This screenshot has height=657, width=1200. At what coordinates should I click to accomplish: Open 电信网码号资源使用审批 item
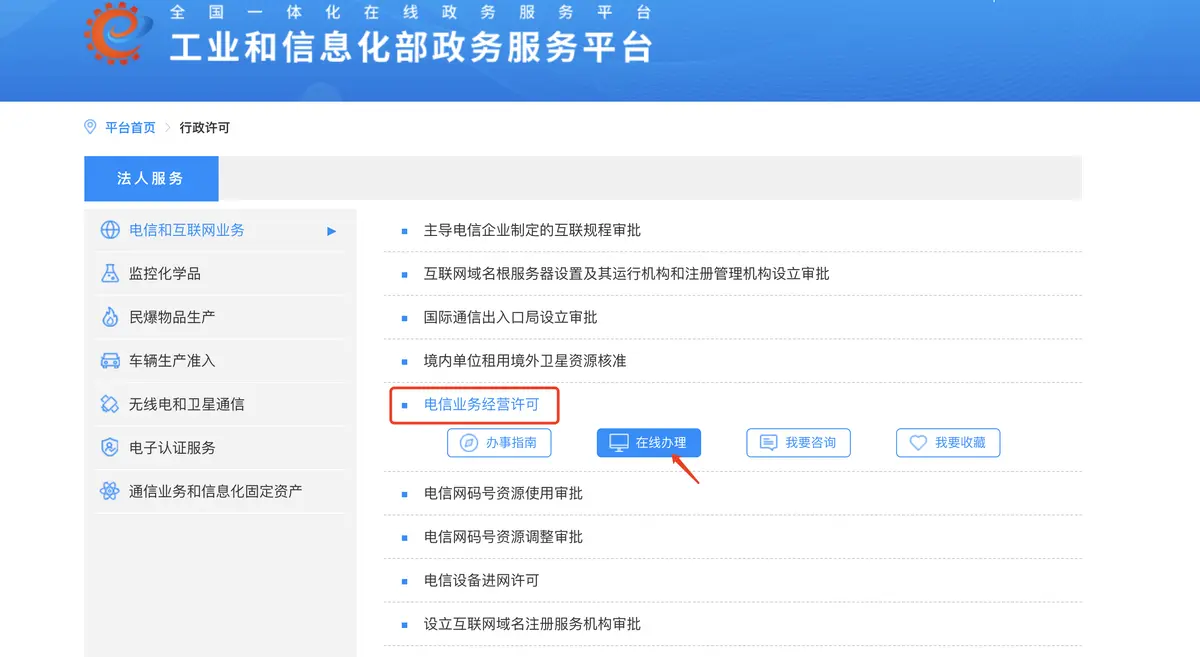(503, 493)
